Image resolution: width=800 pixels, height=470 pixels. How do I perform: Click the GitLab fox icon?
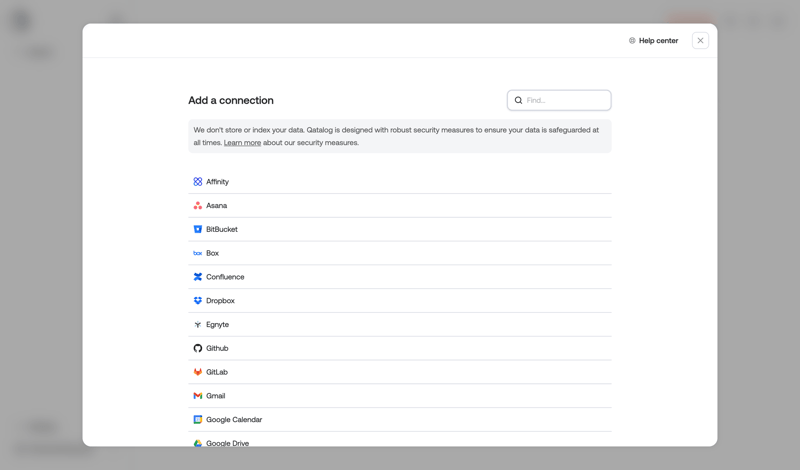point(197,372)
